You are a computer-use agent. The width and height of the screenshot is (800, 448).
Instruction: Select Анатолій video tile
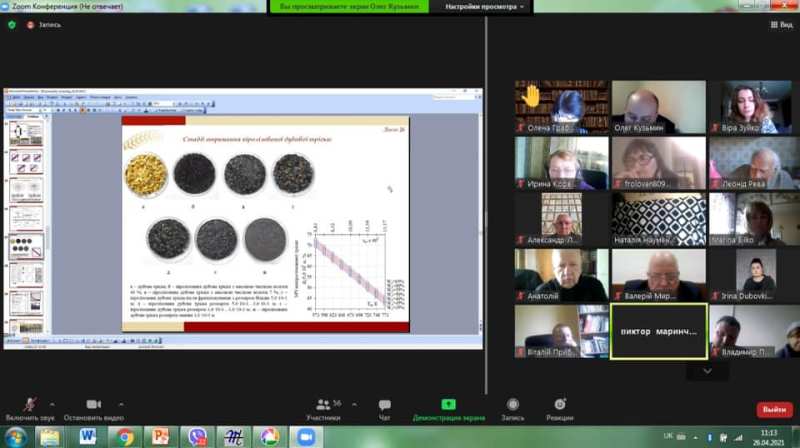click(x=562, y=275)
